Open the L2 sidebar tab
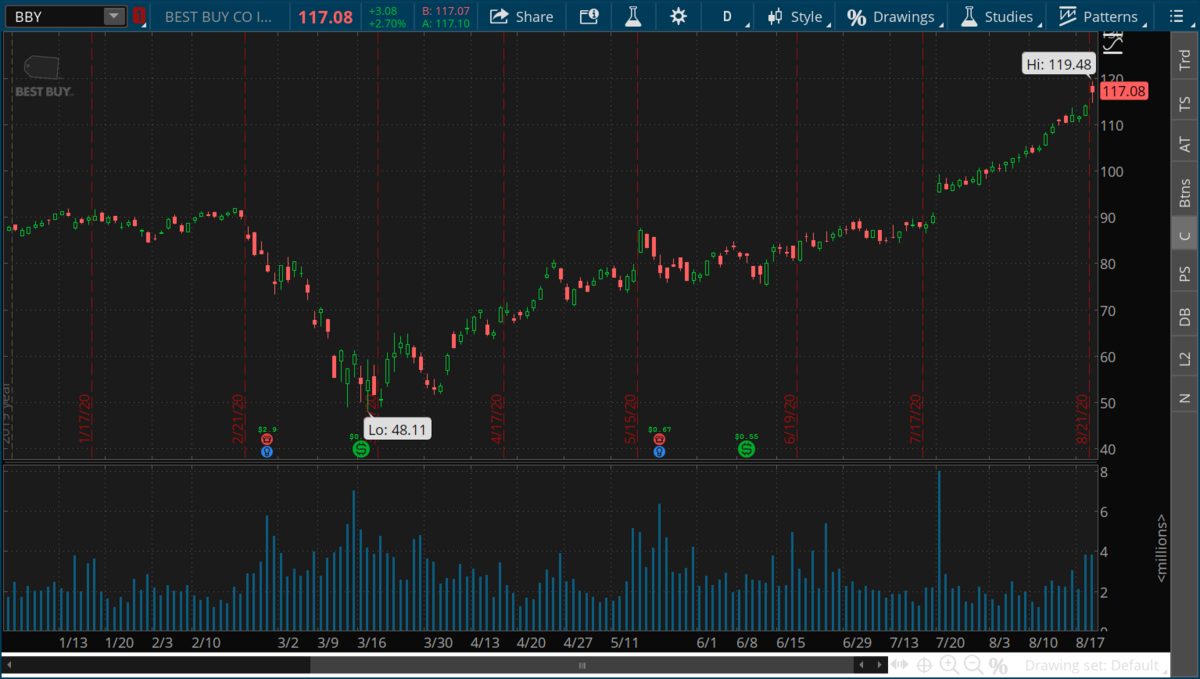The height and width of the screenshot is (679, 1200). coord(1184,357)
